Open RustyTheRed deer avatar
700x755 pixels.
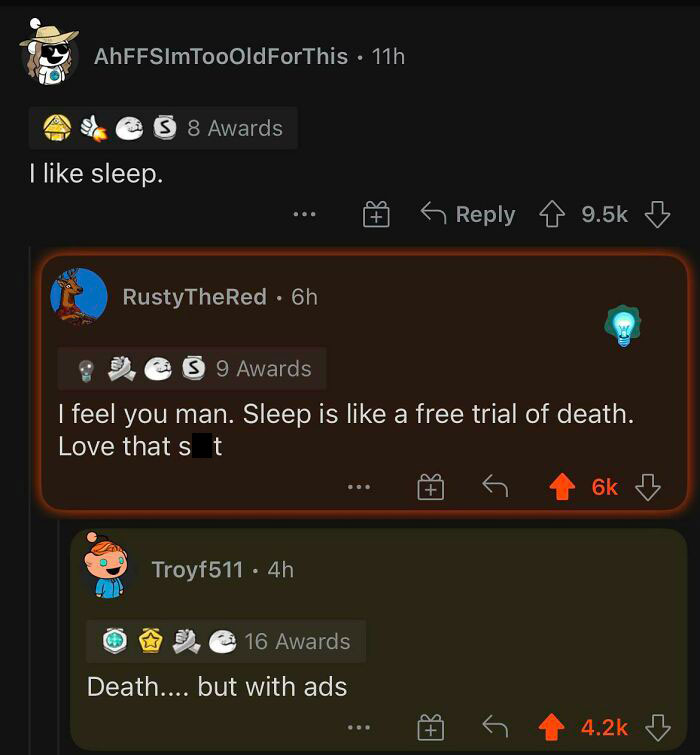[x=78, y=296]
